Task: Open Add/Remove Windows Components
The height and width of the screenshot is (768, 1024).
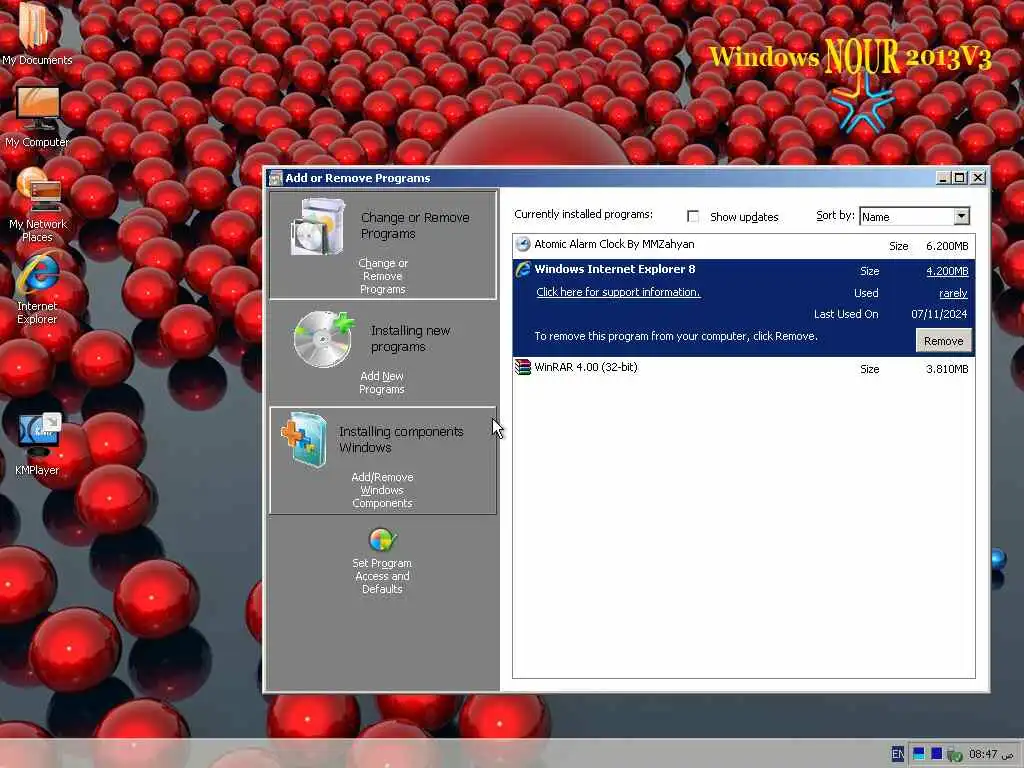Action: pyautogui.click(x=383, y=460)
